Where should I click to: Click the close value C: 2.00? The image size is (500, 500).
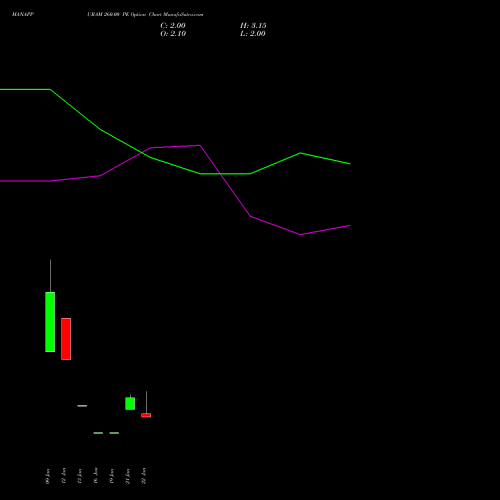[x=173, y=26]
